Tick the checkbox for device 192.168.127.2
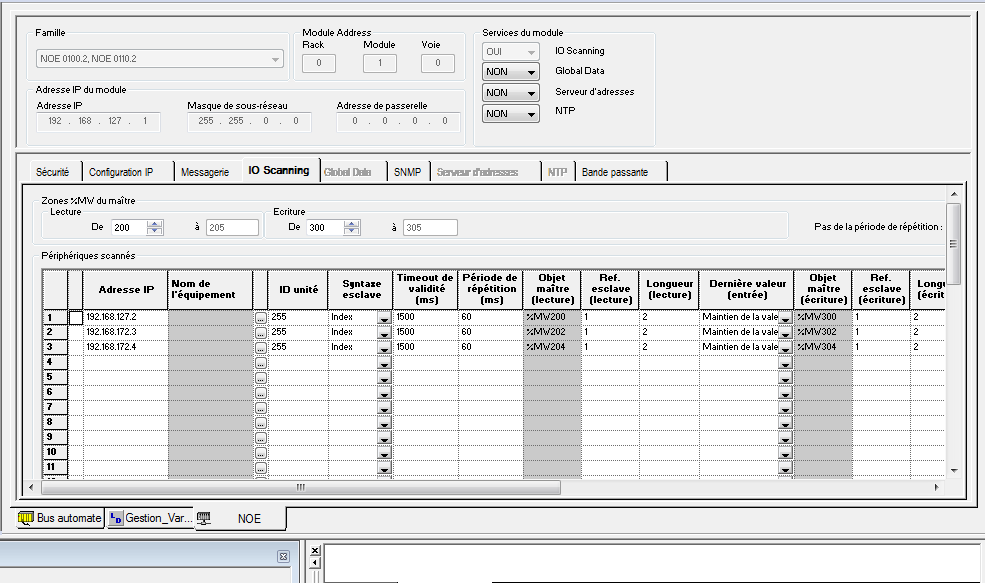 pos(75,317)
